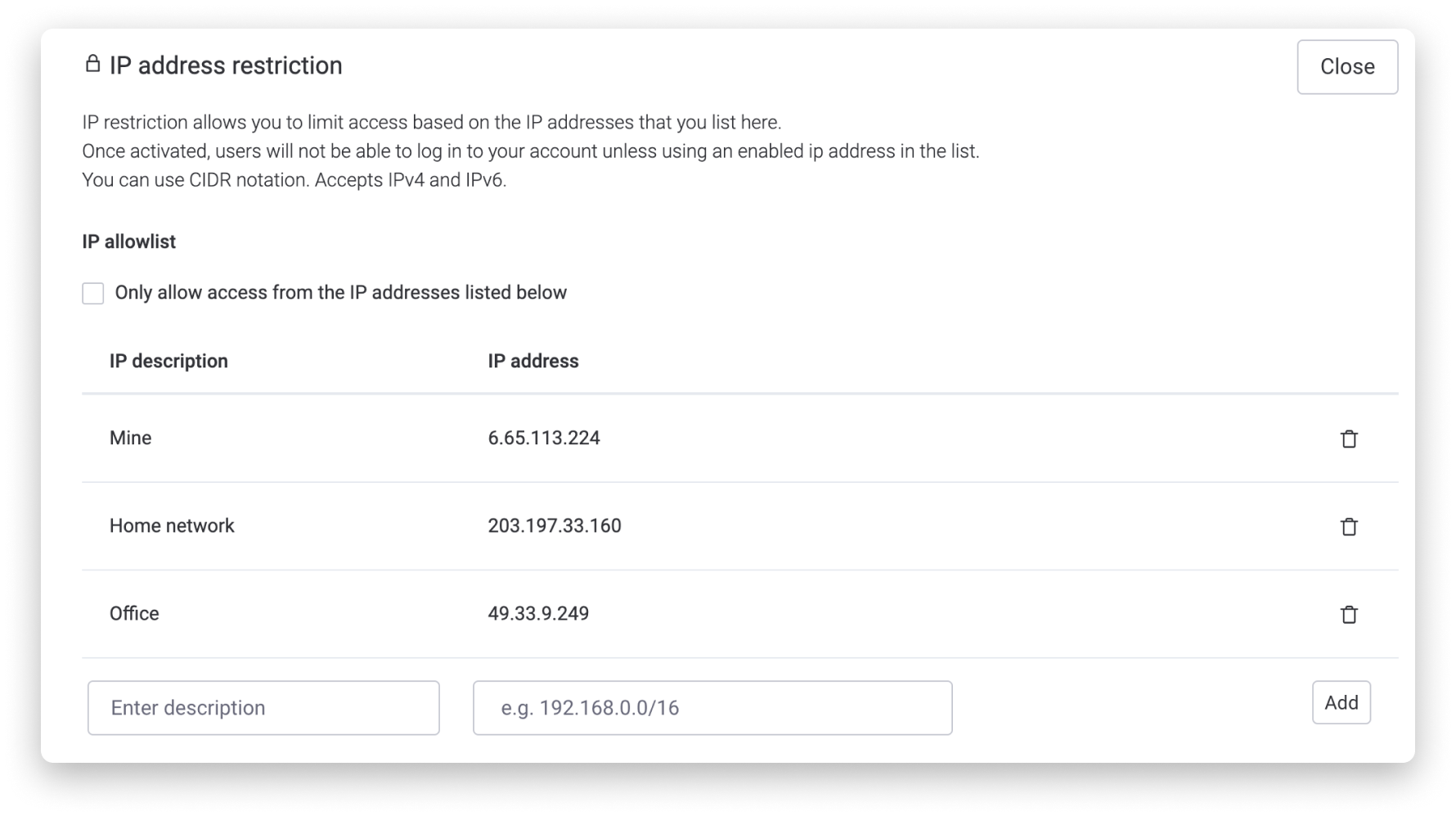This screenshot has width=1456, height=816.
Task: Click the 49.33.9.249 address
Action: [538, 613]
